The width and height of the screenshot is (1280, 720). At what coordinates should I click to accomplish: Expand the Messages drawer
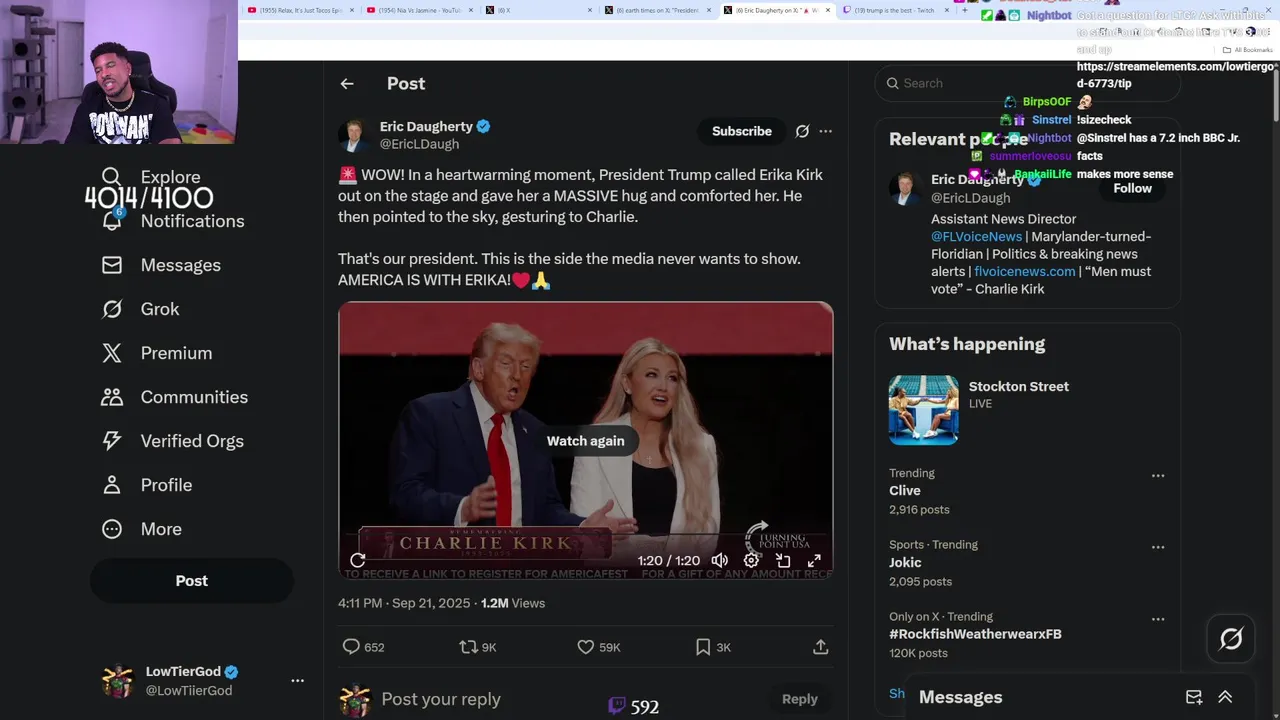pyautogui.click(x=1225, y=697)
